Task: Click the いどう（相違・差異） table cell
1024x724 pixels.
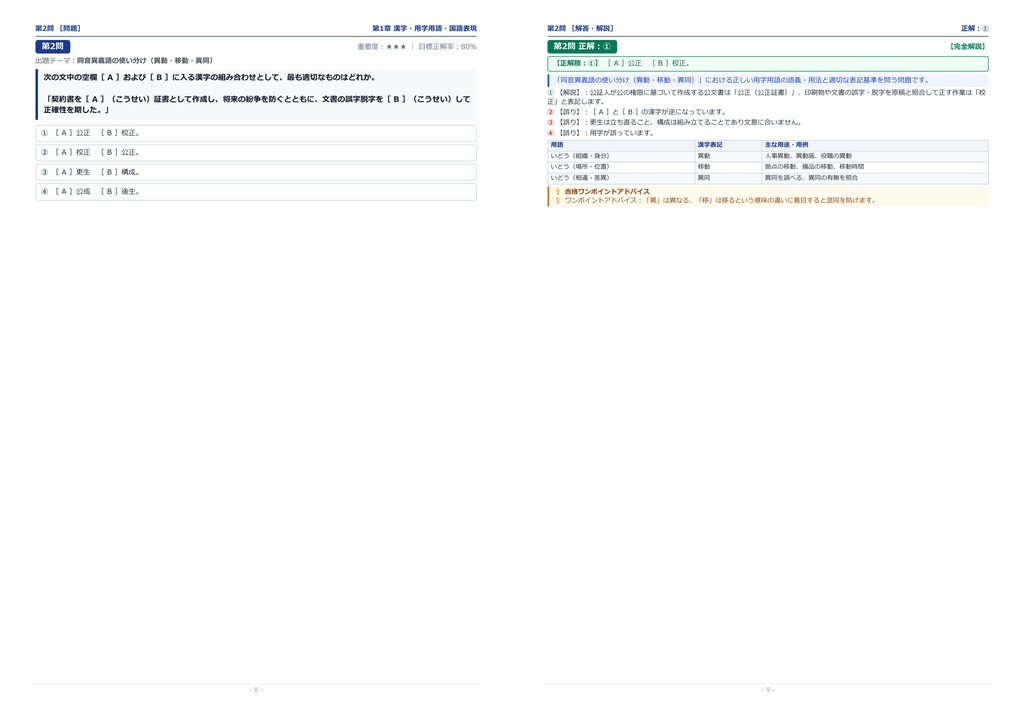Action: pos(622,178)
